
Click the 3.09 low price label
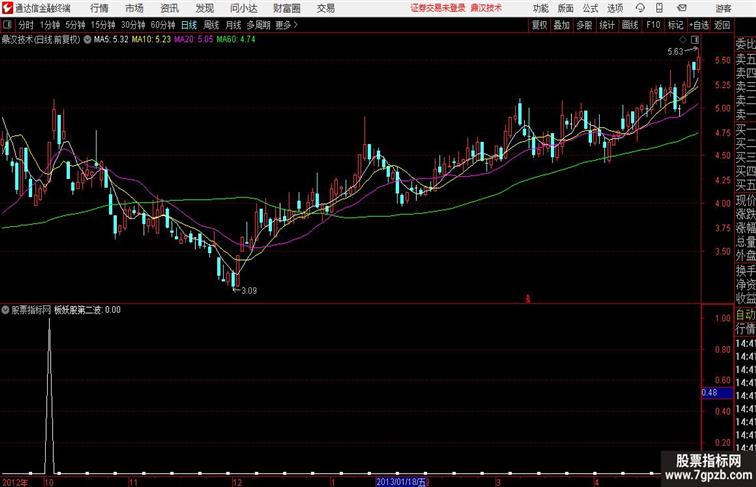click(x=249, y=291)
